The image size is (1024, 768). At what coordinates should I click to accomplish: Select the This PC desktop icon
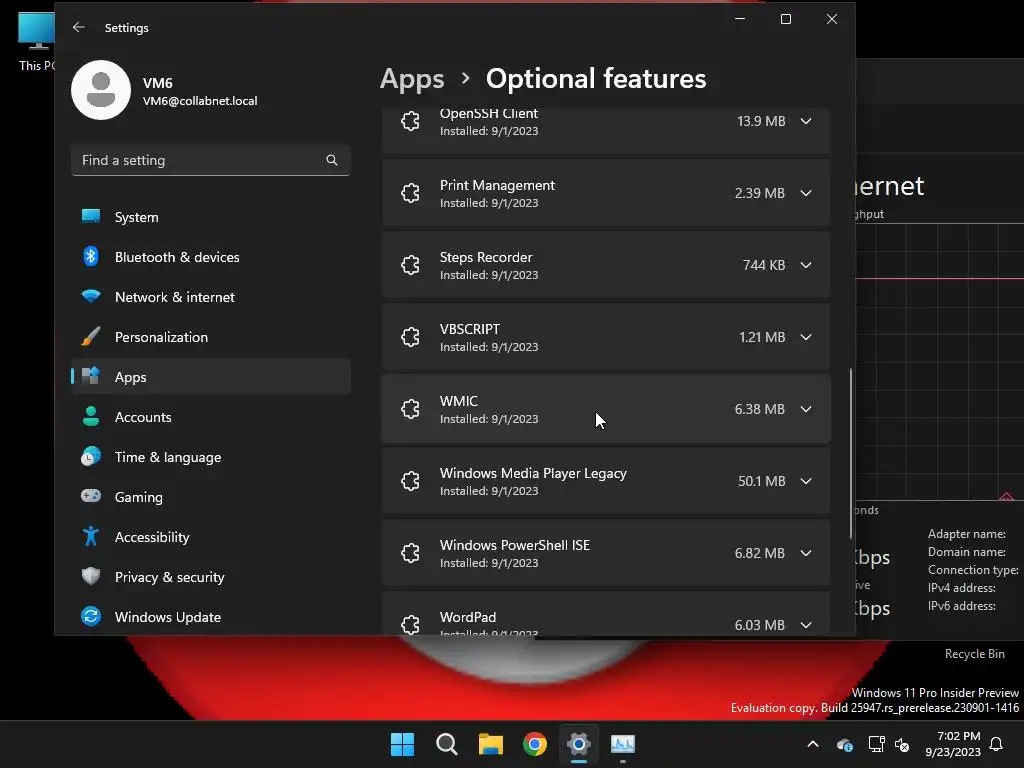click(36, 40)
